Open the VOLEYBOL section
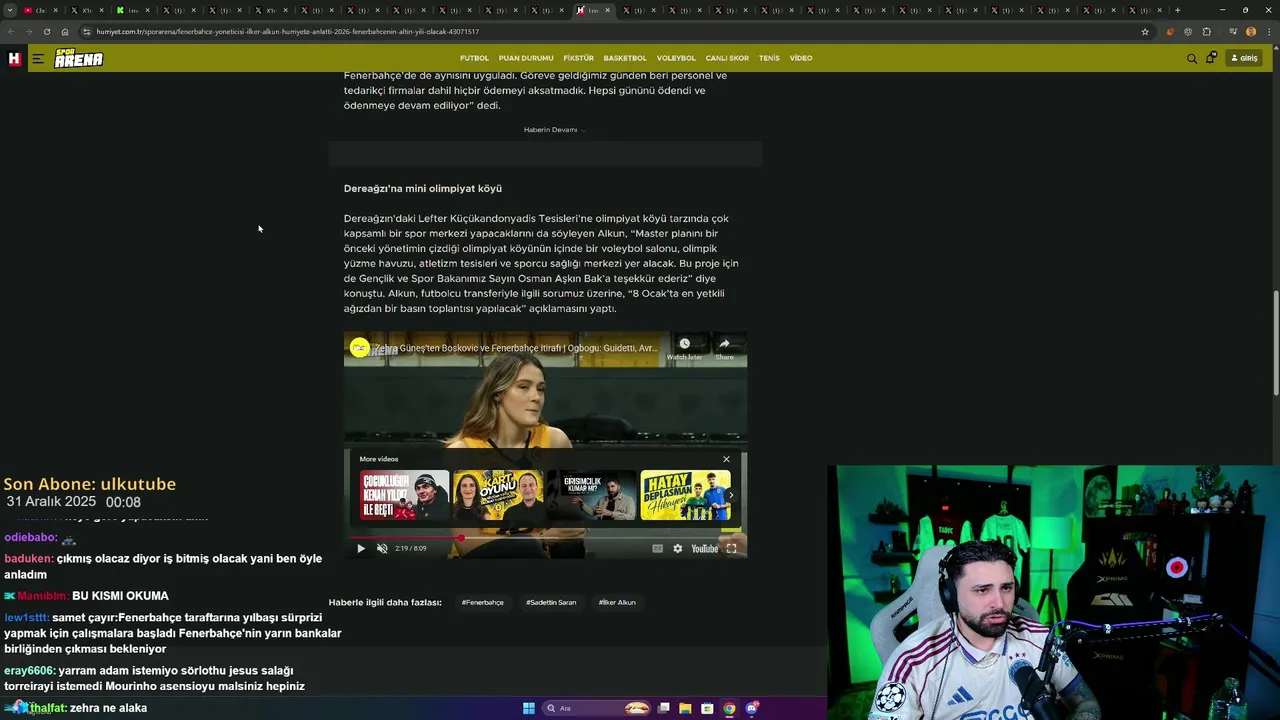The width and height of the screenshot is (1280, 720). coord(676,58)
